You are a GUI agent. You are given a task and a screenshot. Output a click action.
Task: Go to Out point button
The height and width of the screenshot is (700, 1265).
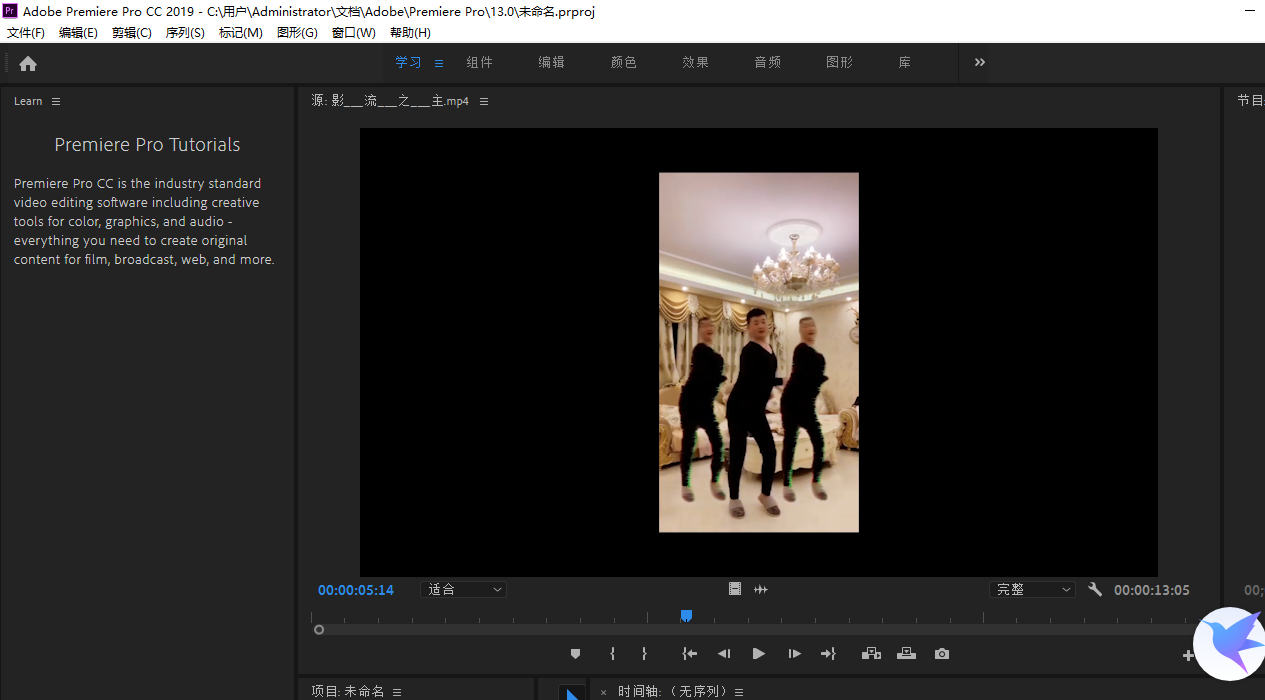(828, 654)
